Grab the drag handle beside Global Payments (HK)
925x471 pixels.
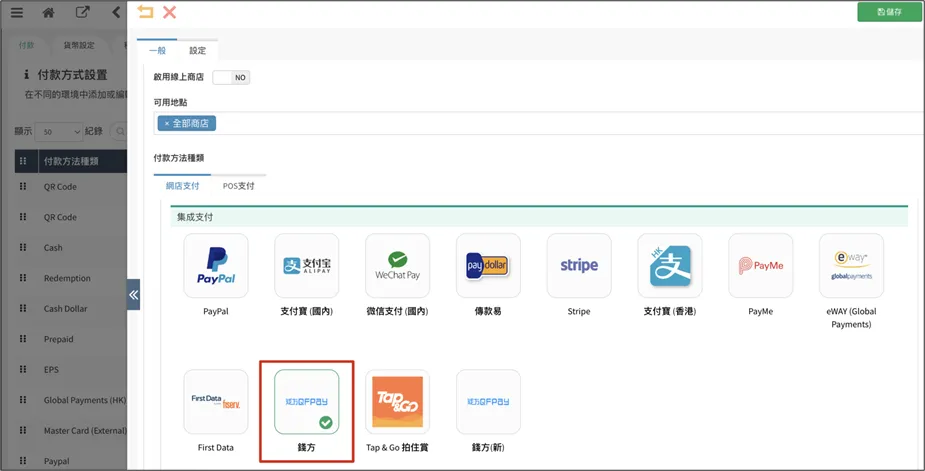pyautogui.click(x=23, y=400)
